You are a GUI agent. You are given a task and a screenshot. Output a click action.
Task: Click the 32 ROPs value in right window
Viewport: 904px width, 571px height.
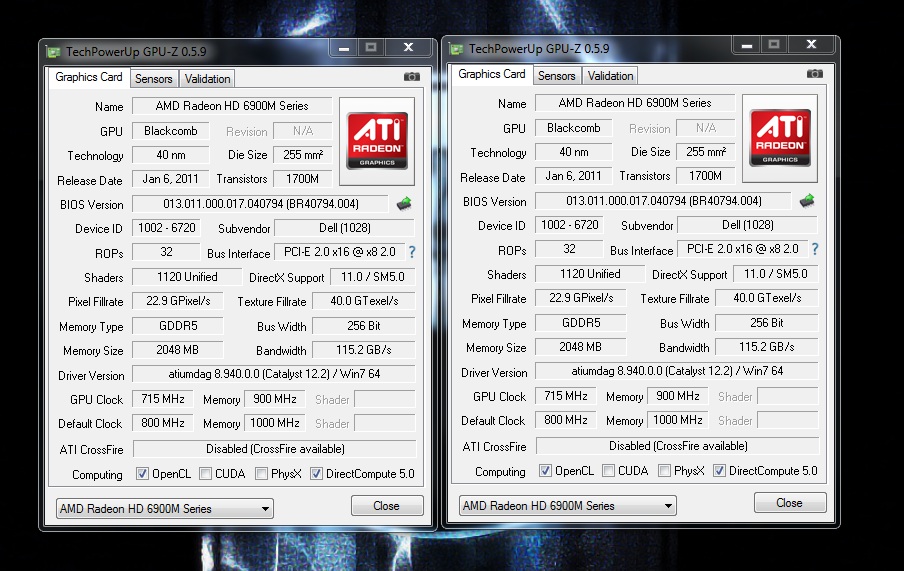coord(569,249)
